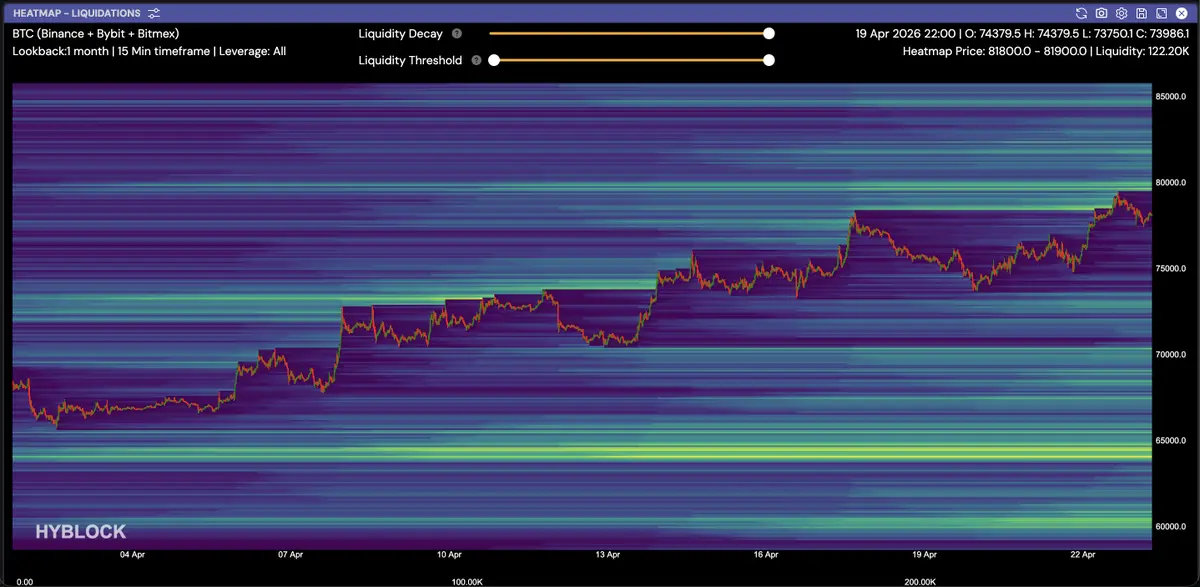The width and height of the screenshot is (1200, 587).
Task: Click the 22 Apr date axis label
Action: click(x=1083, y=554)
